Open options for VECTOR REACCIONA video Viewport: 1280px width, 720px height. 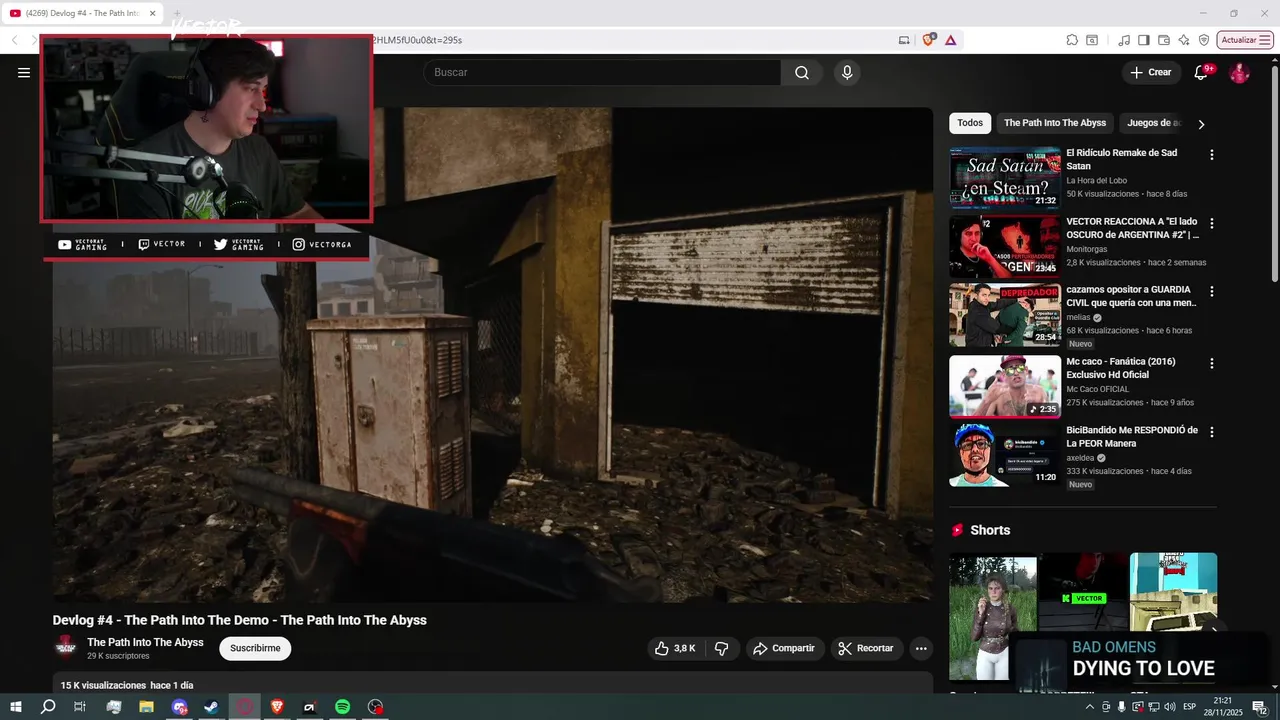tap(1211, 223)
